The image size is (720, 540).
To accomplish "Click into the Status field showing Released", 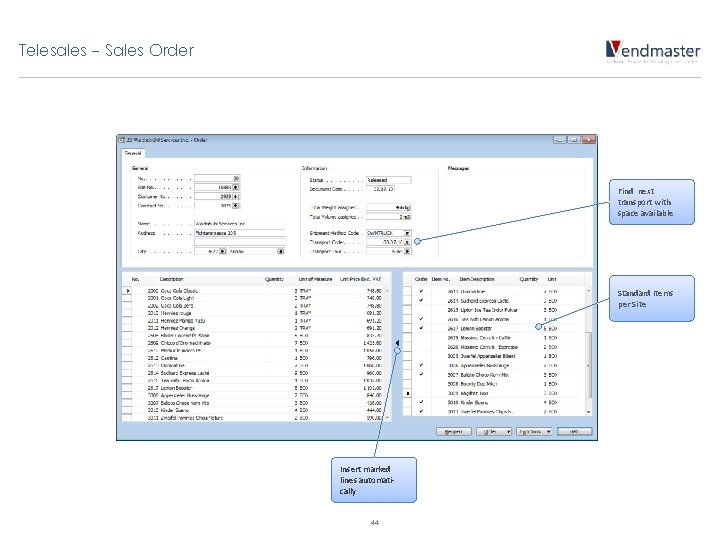I will (x=388, y=180).
